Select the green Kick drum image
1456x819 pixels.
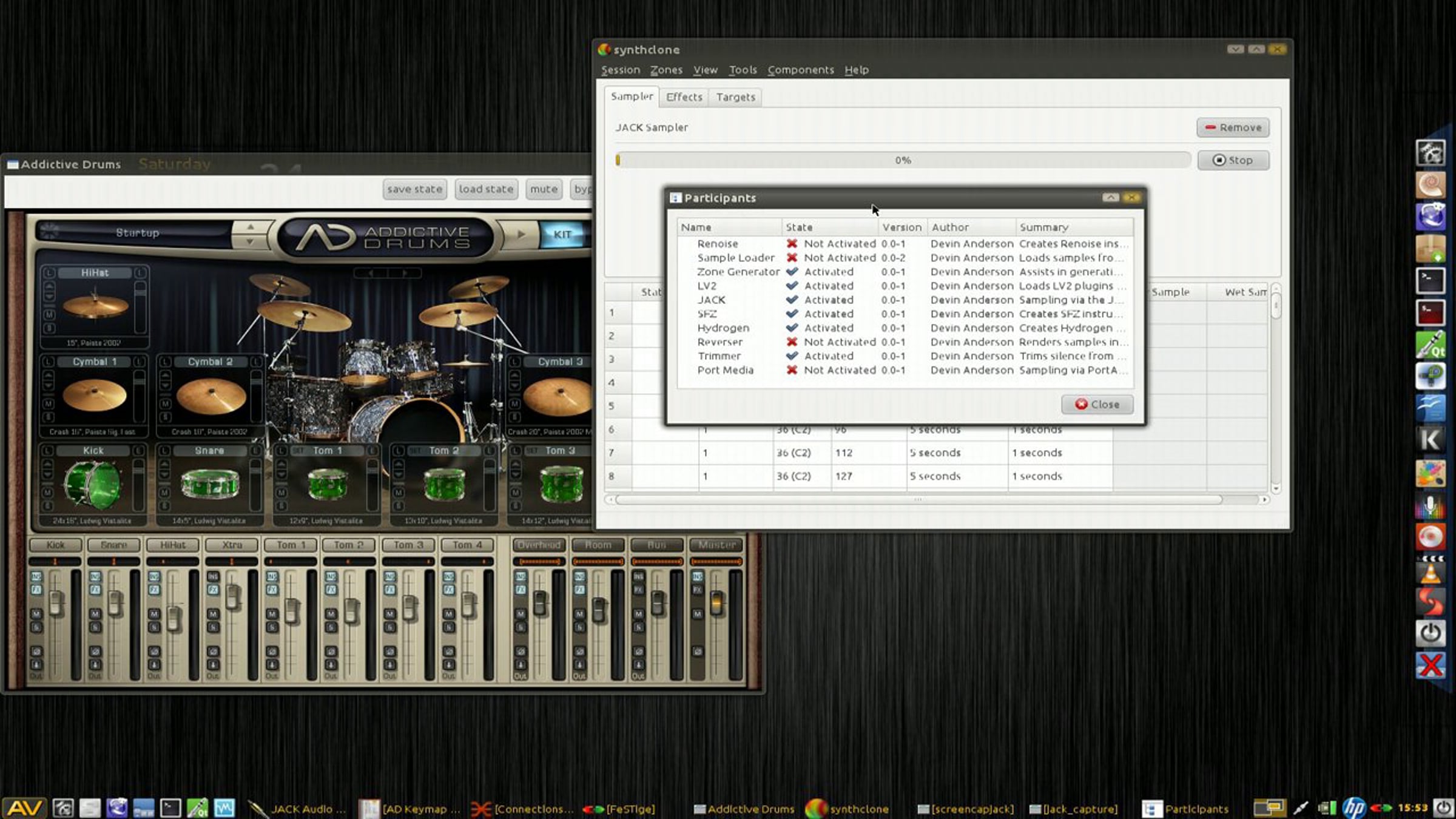click(92, 484)
